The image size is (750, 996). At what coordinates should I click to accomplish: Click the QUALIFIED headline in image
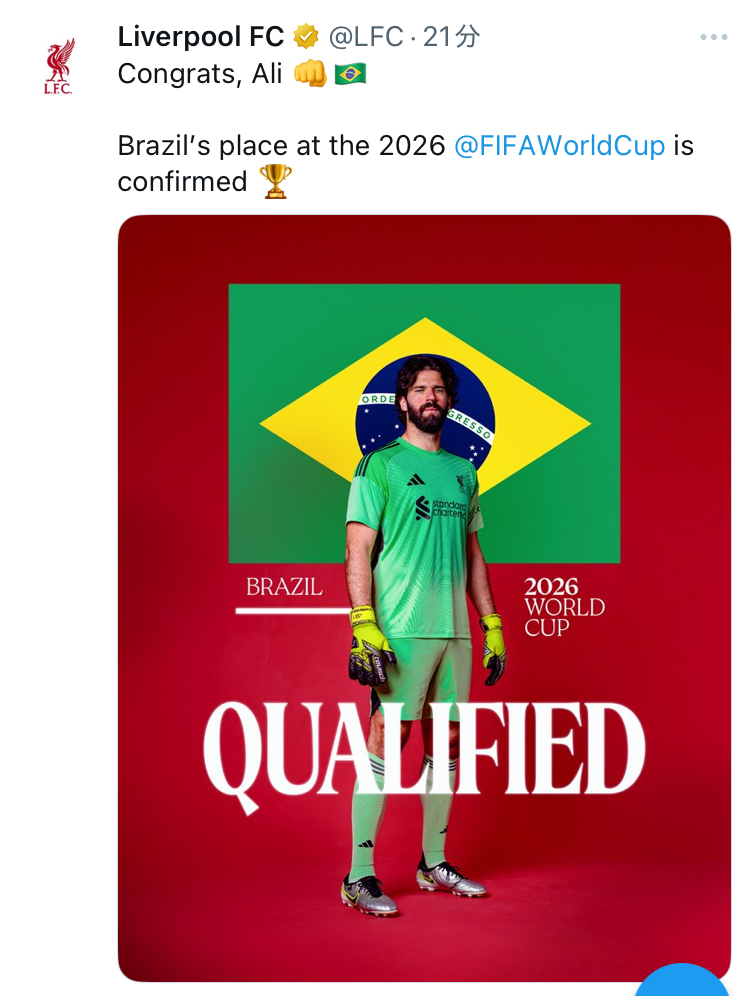pyautogui.click(x=424, y=750)
